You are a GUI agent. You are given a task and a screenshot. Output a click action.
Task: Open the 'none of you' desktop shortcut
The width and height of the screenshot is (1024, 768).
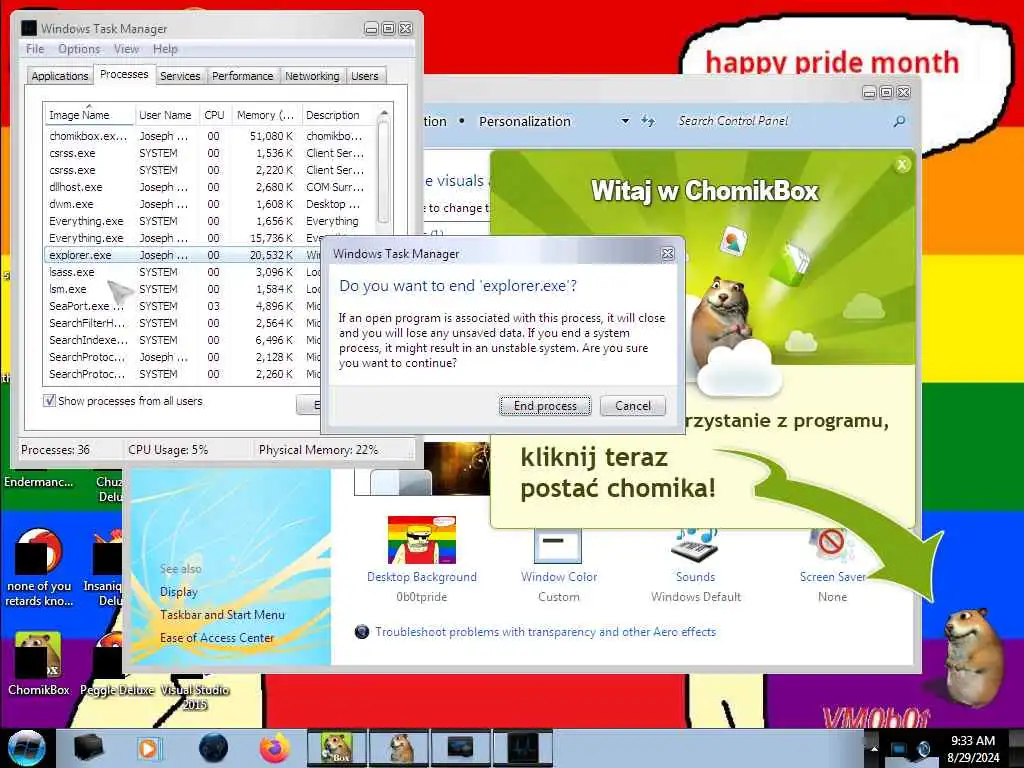[39, 568]
